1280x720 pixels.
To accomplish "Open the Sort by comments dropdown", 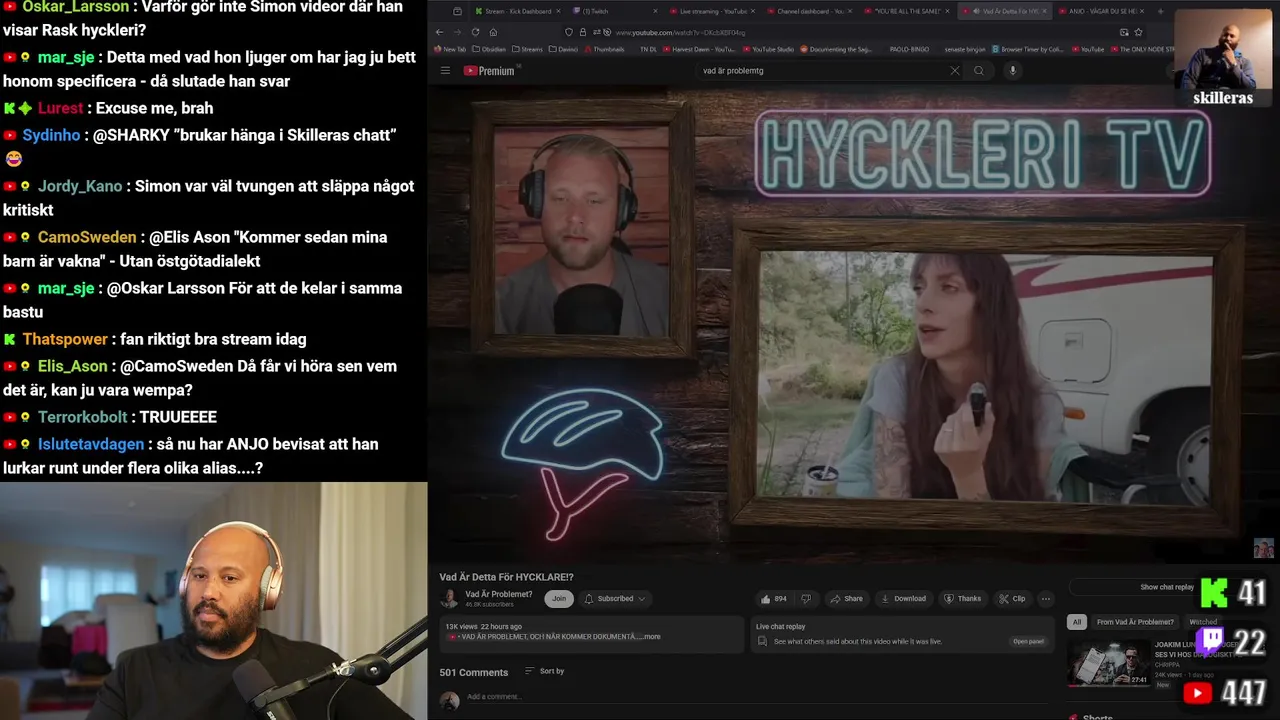I will pyautogui.click(x=545, y=671).
